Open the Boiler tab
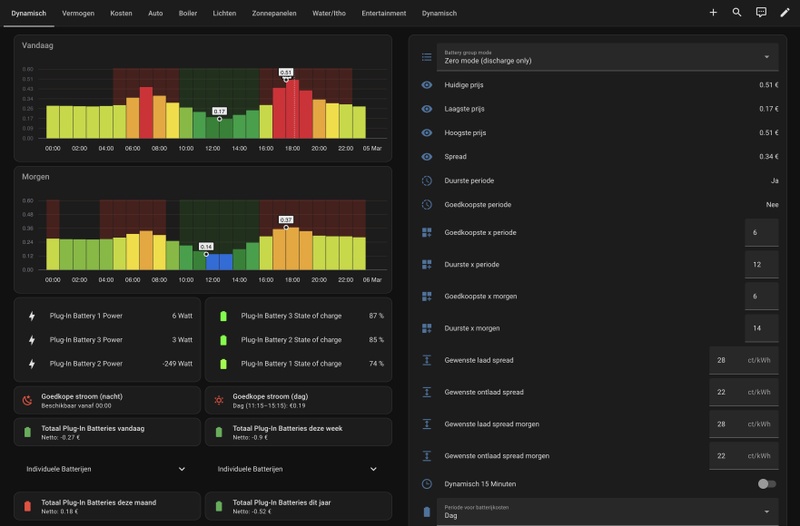This screenshot has width=800, height=526. 187,13
